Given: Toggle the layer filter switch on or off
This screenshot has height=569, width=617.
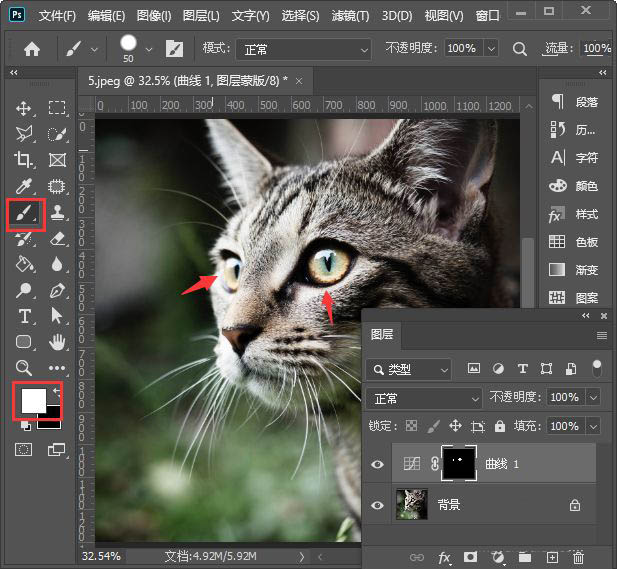Looking at the screenshot, I should coord(597,368).
